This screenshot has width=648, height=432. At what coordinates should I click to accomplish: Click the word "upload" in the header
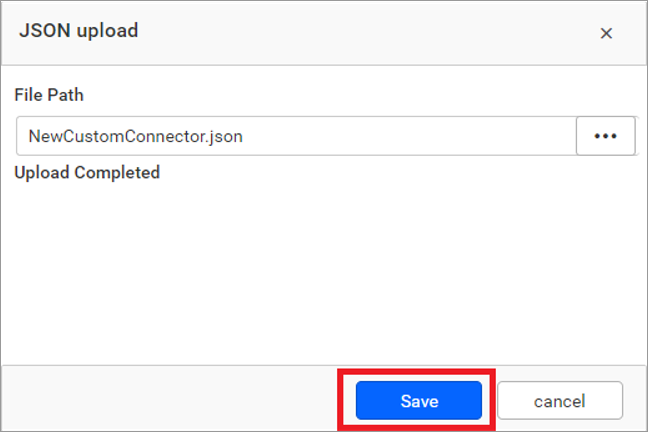click(107, 31)
